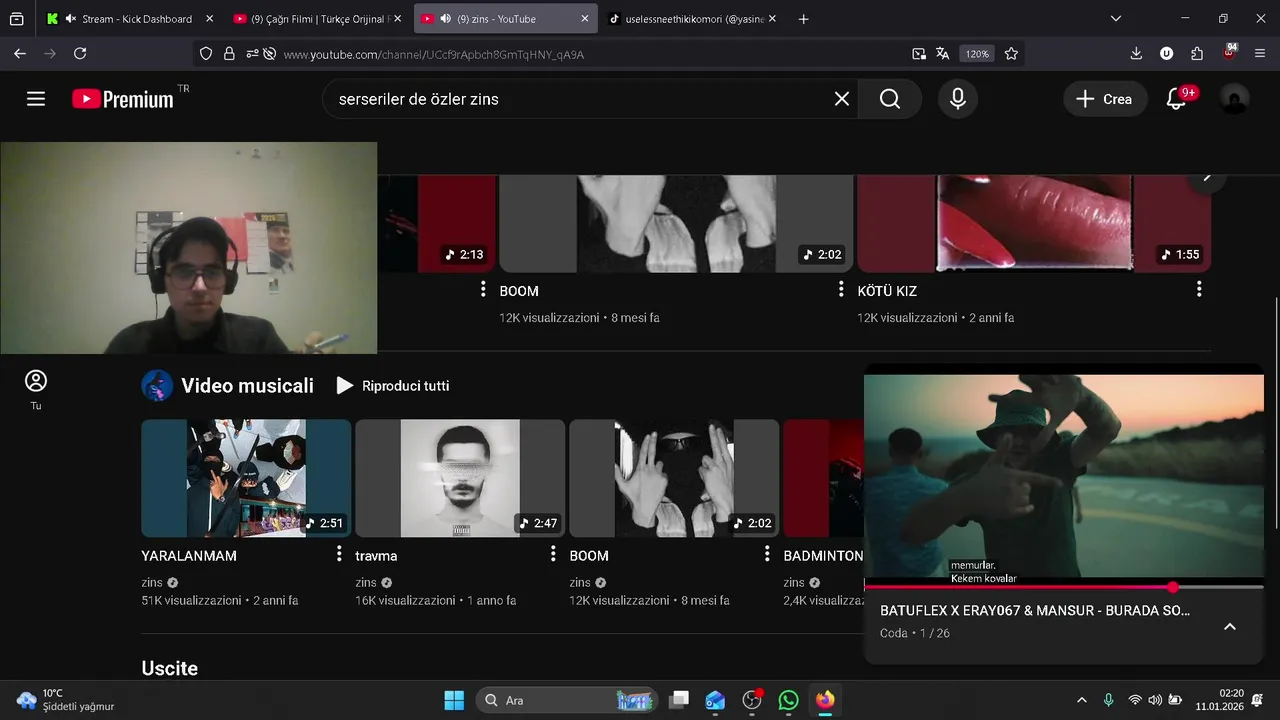Viewport: 1280px width, 720px height.
Task: Go back to previous page
Action: pyautogui.click(x=20, y=54)
